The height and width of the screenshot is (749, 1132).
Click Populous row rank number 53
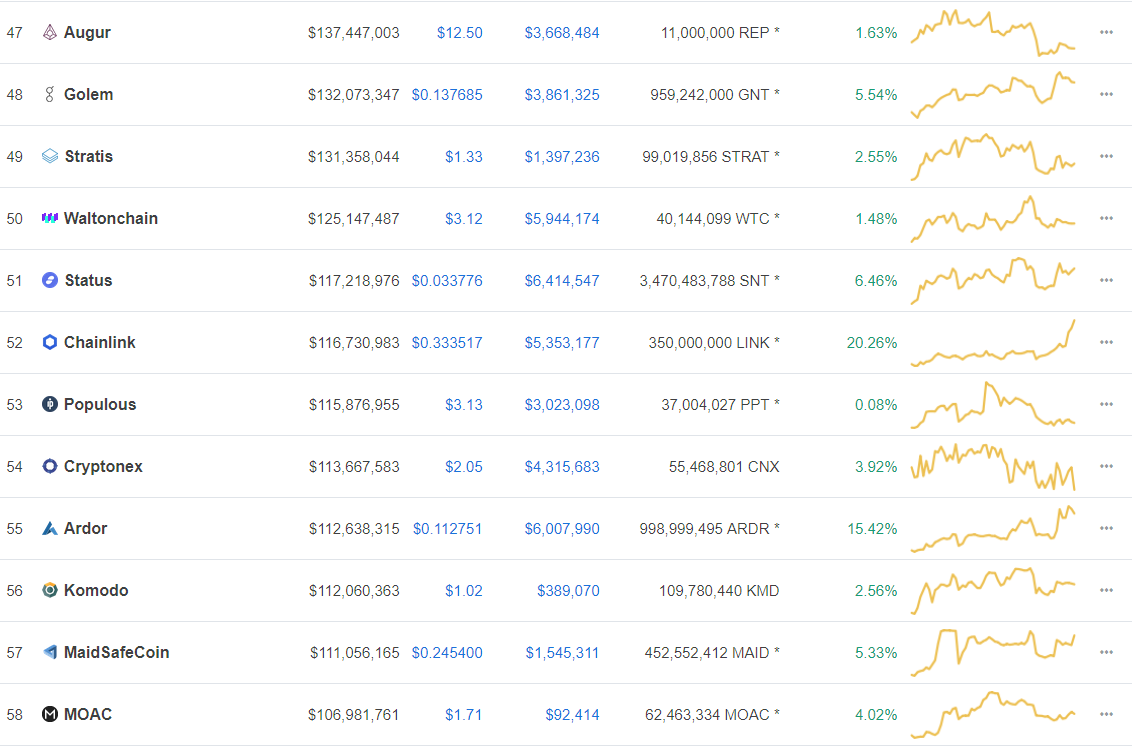pos(14,404)
